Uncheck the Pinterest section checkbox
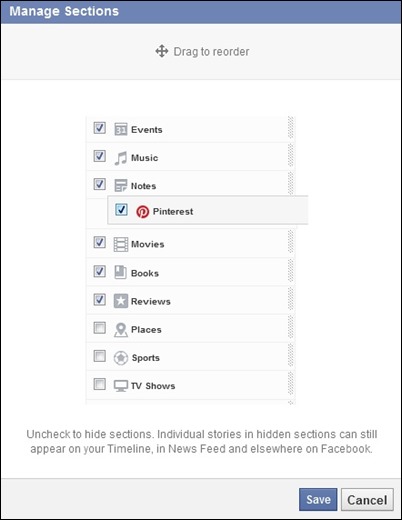This screenshot has width=402, height=520. point(121,210)
